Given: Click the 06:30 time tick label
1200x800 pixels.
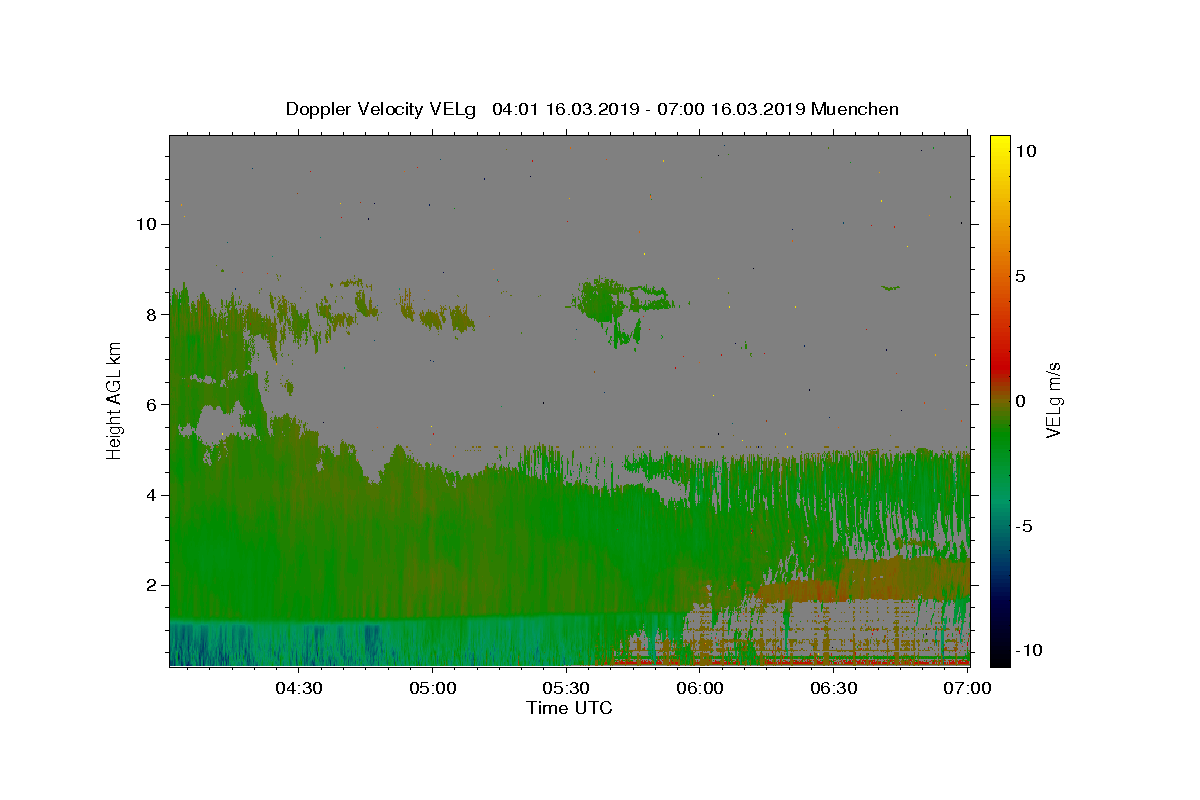Looking at the screenshot, I should pyautogui.click(x=834, y=688).
